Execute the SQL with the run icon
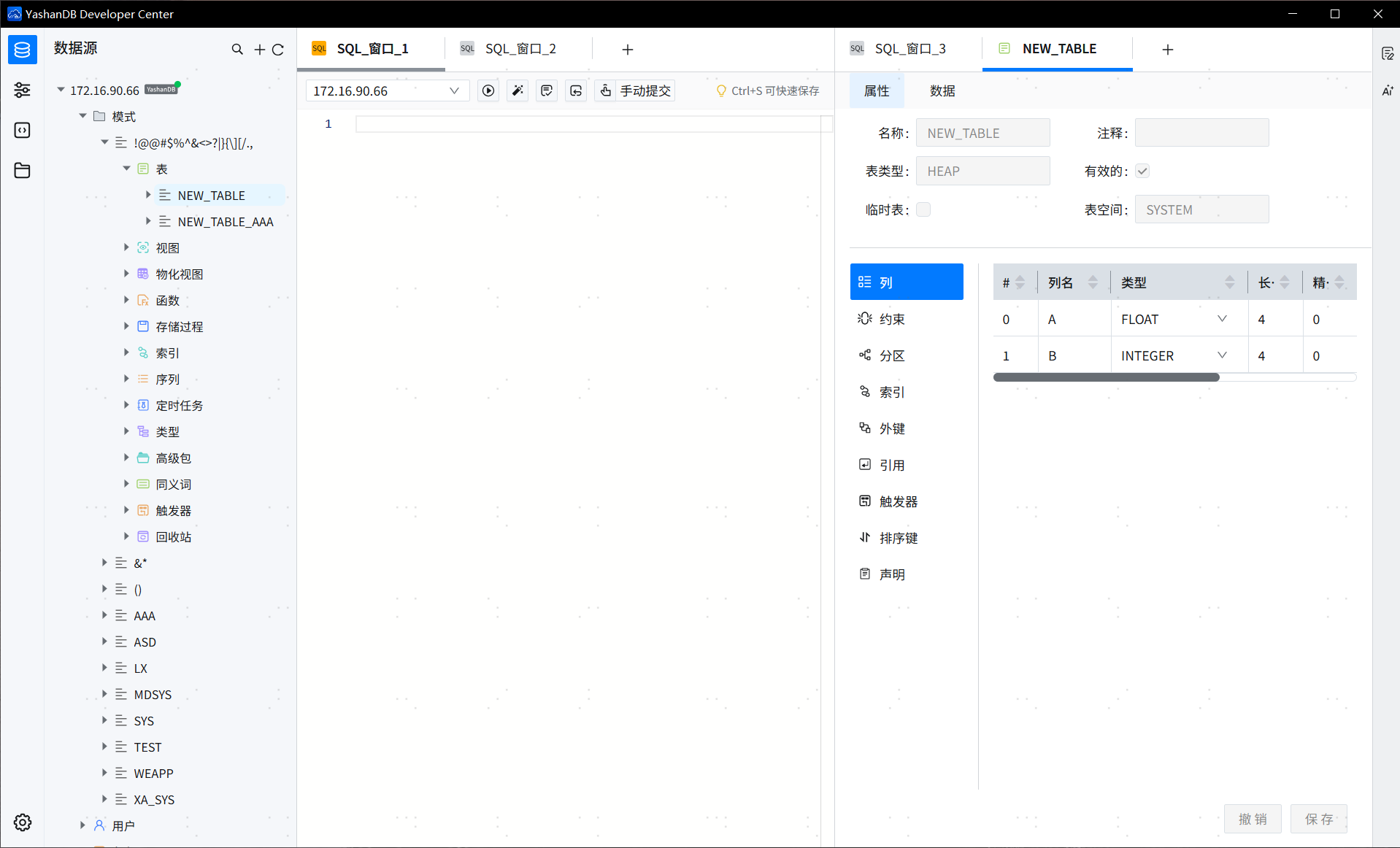Viewport: 1400px width, 848px height. pos(488,90)
